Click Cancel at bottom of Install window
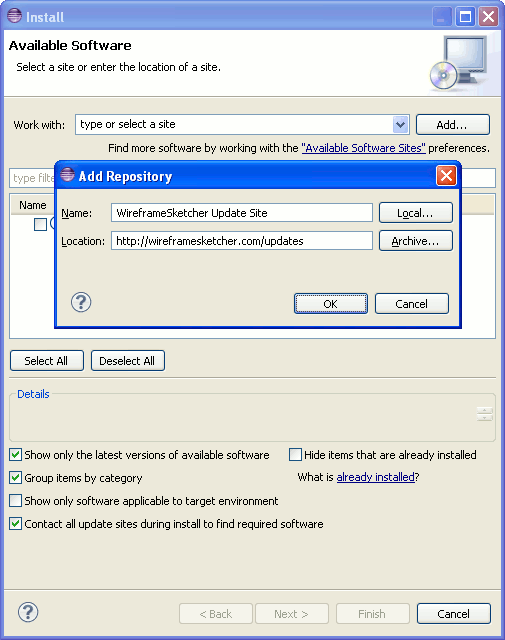The image size is (505, 640). coord(454,613)
